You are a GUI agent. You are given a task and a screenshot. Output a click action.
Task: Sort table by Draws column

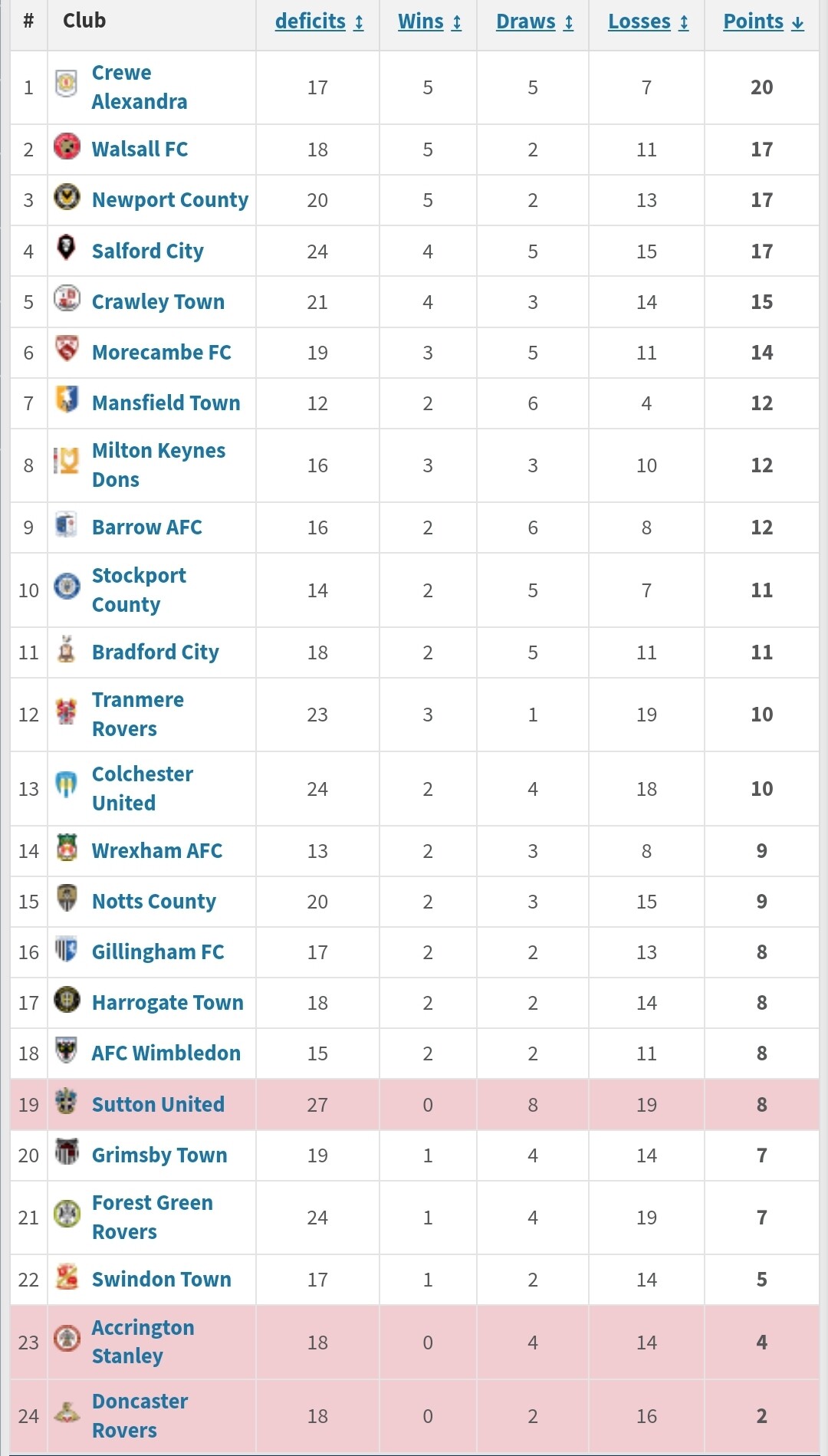click(x=534, y=21)
